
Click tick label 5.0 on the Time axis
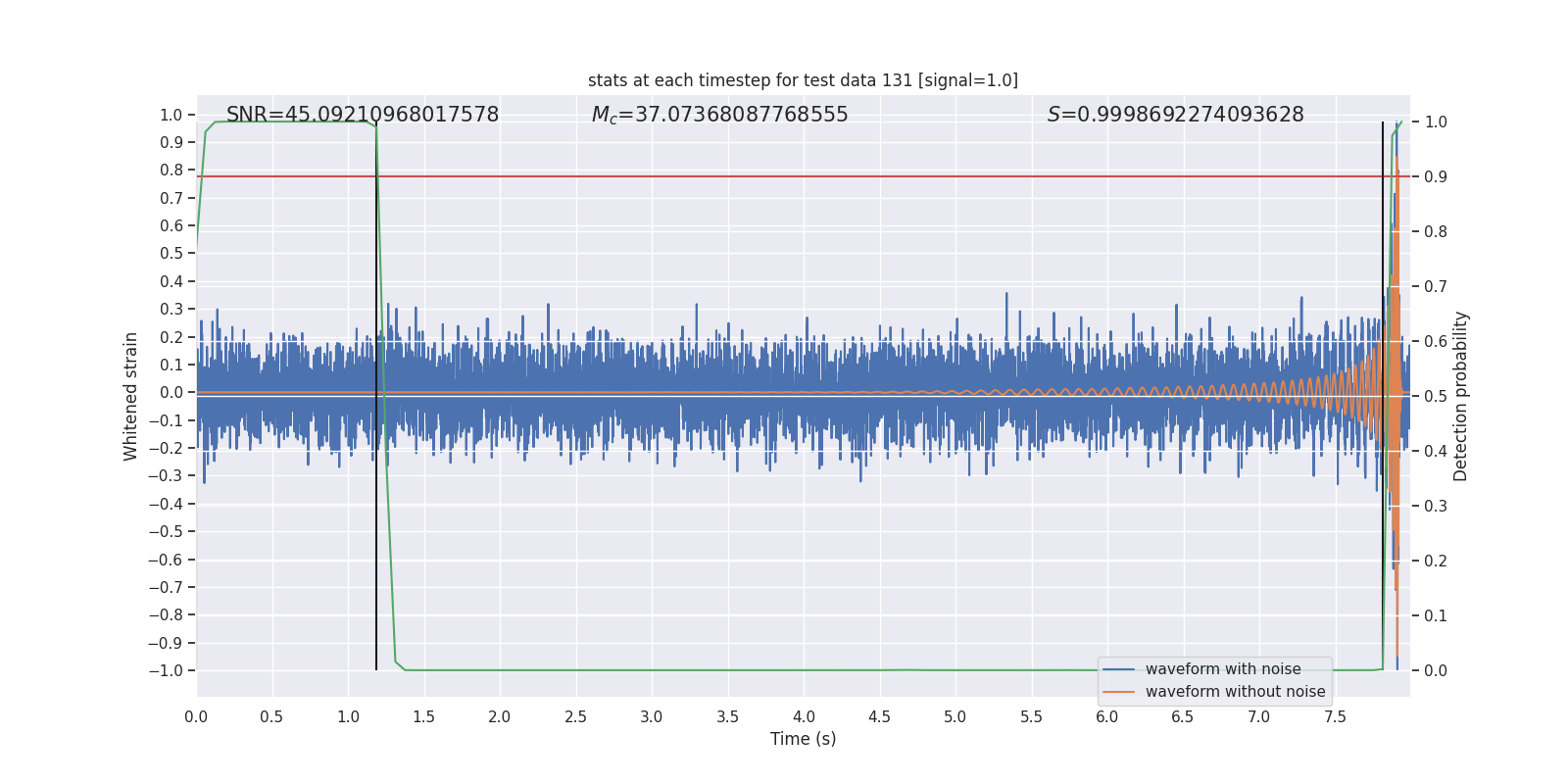(x=955, y=716)
